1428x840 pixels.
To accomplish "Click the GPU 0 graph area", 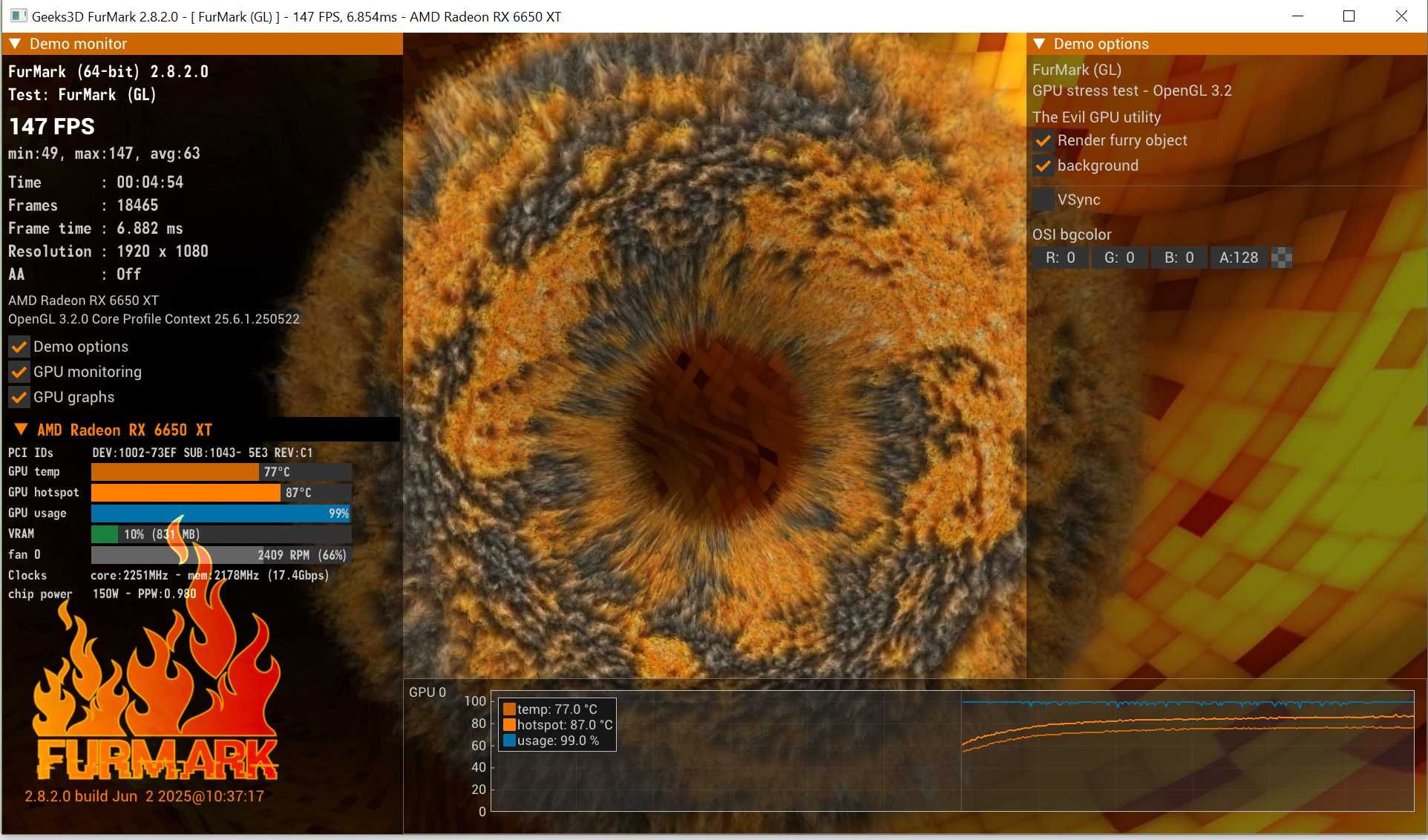I will click(952, 751).
